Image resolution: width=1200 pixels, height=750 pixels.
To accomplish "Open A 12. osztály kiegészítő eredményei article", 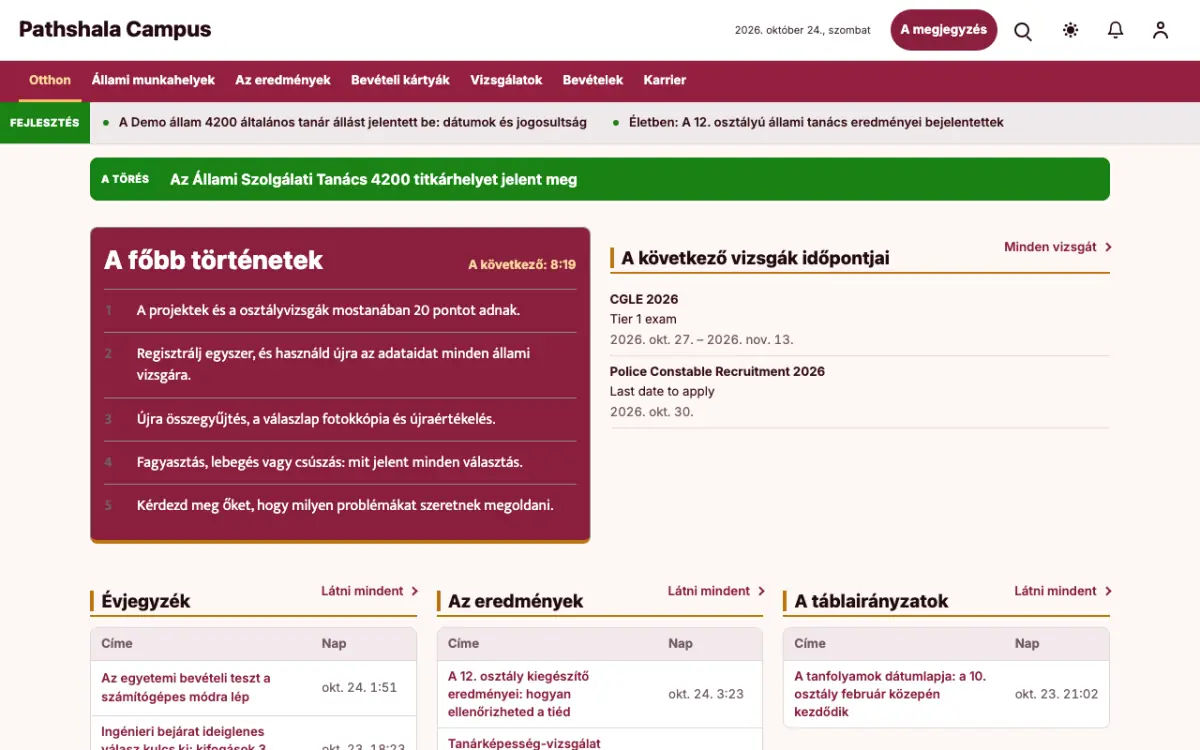I will coord(519,694).
